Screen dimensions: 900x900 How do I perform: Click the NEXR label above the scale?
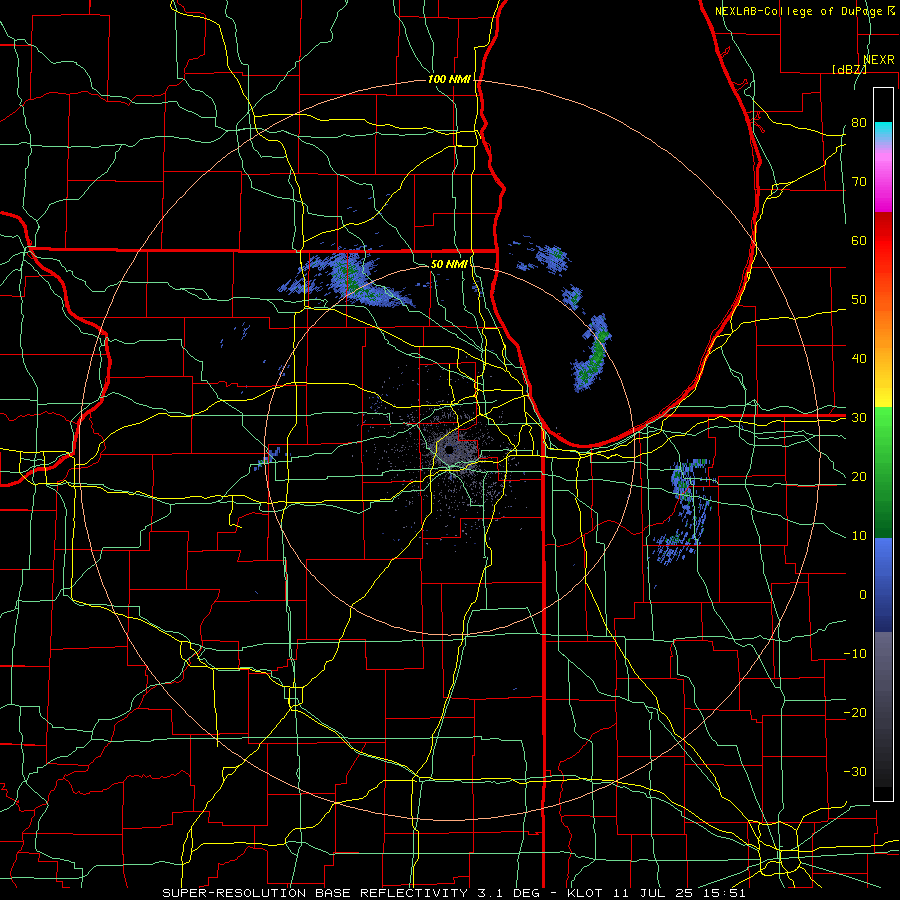(x=878, y=60)
